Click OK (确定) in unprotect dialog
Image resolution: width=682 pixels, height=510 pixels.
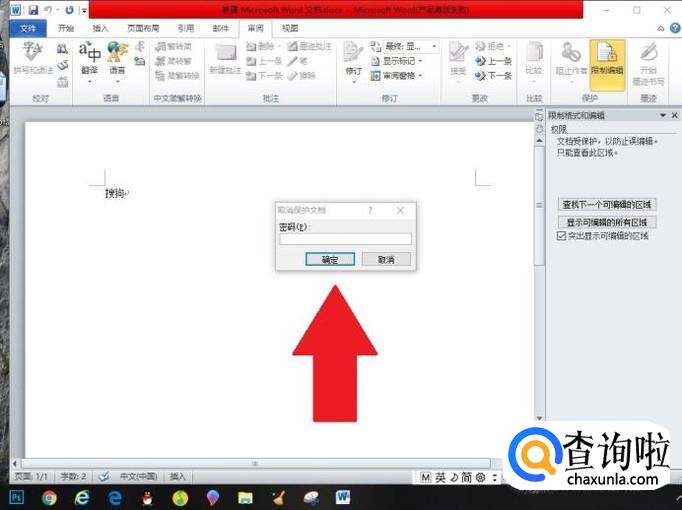tap(330, 260)
